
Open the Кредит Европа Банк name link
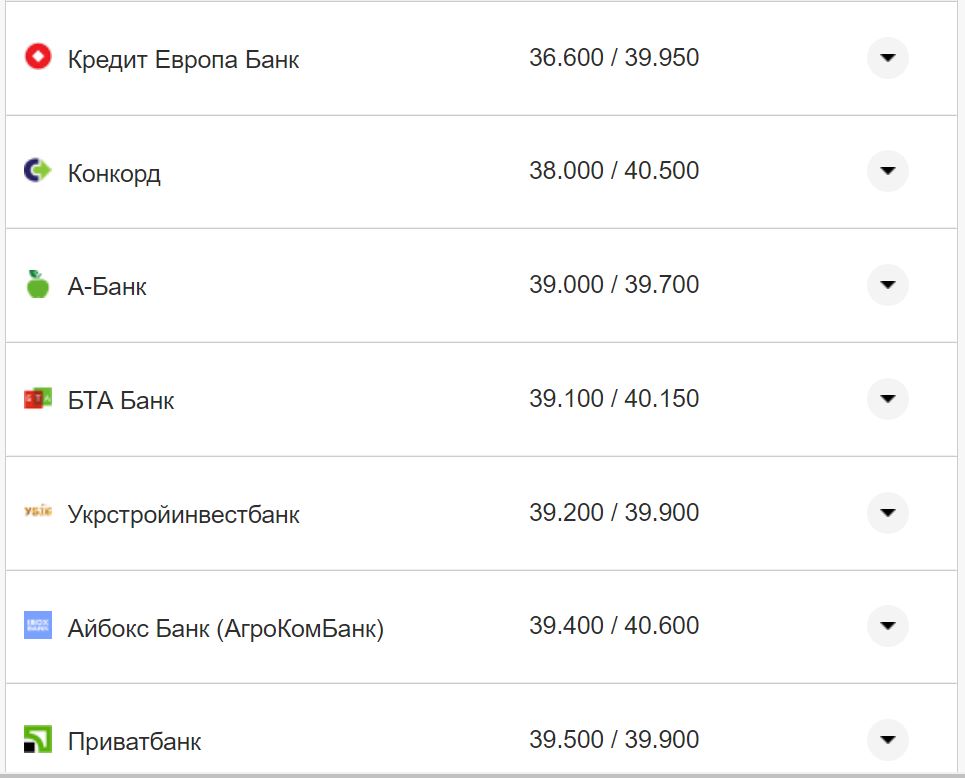183,59
